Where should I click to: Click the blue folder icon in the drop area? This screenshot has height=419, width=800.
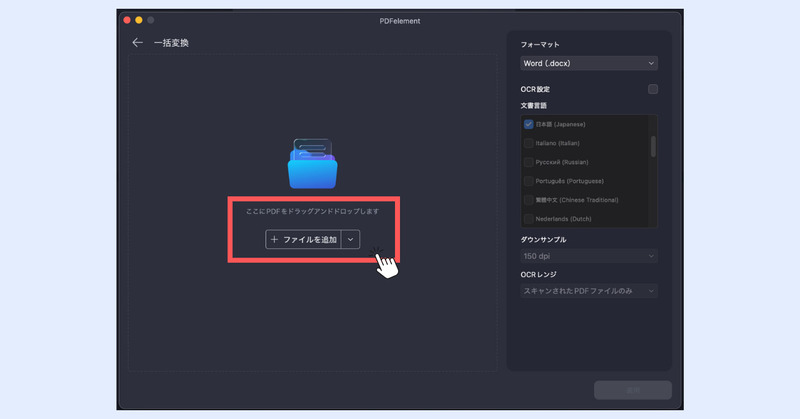point(313,164)
